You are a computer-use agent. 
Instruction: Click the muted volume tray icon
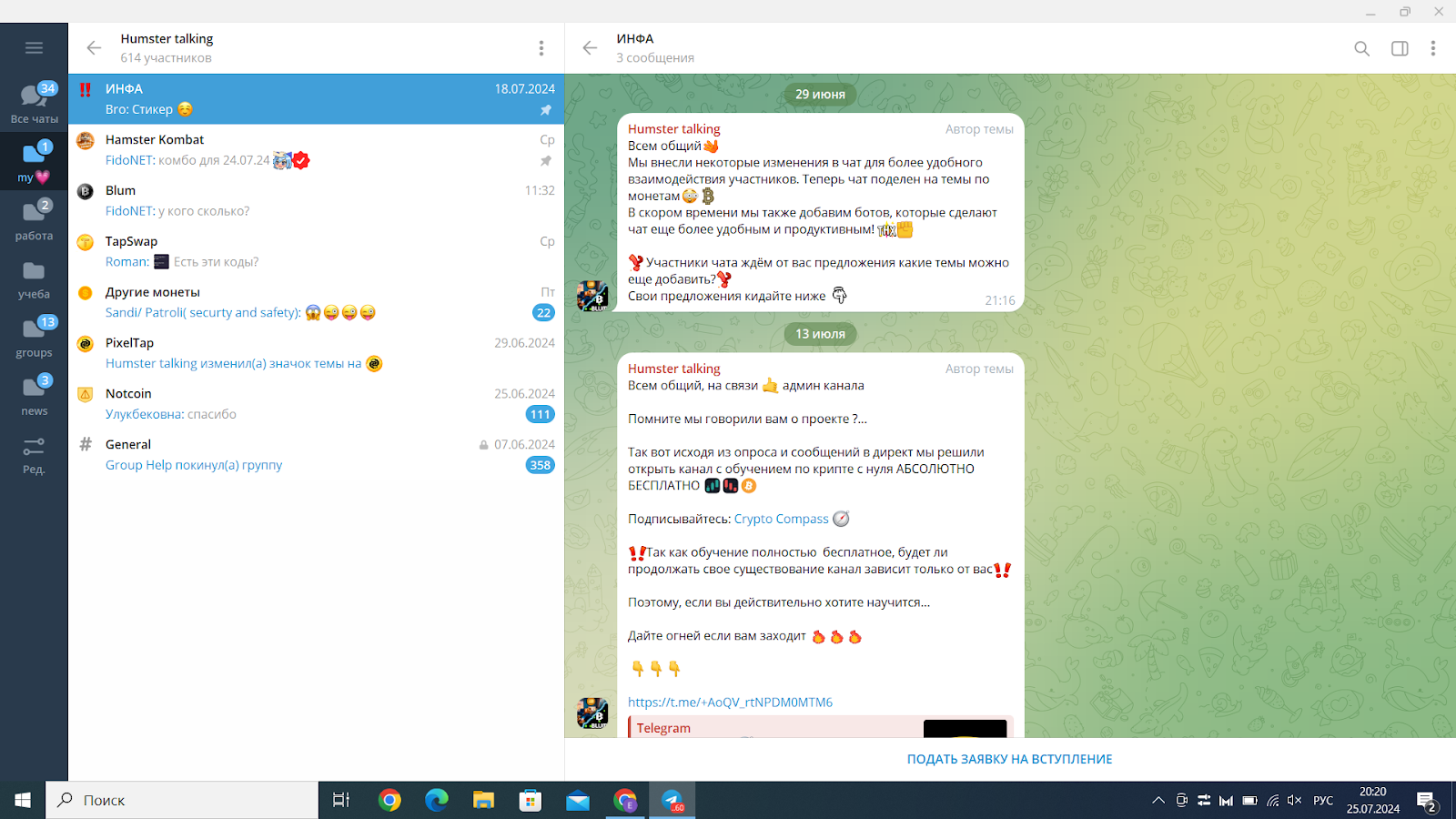point(1295,801)
